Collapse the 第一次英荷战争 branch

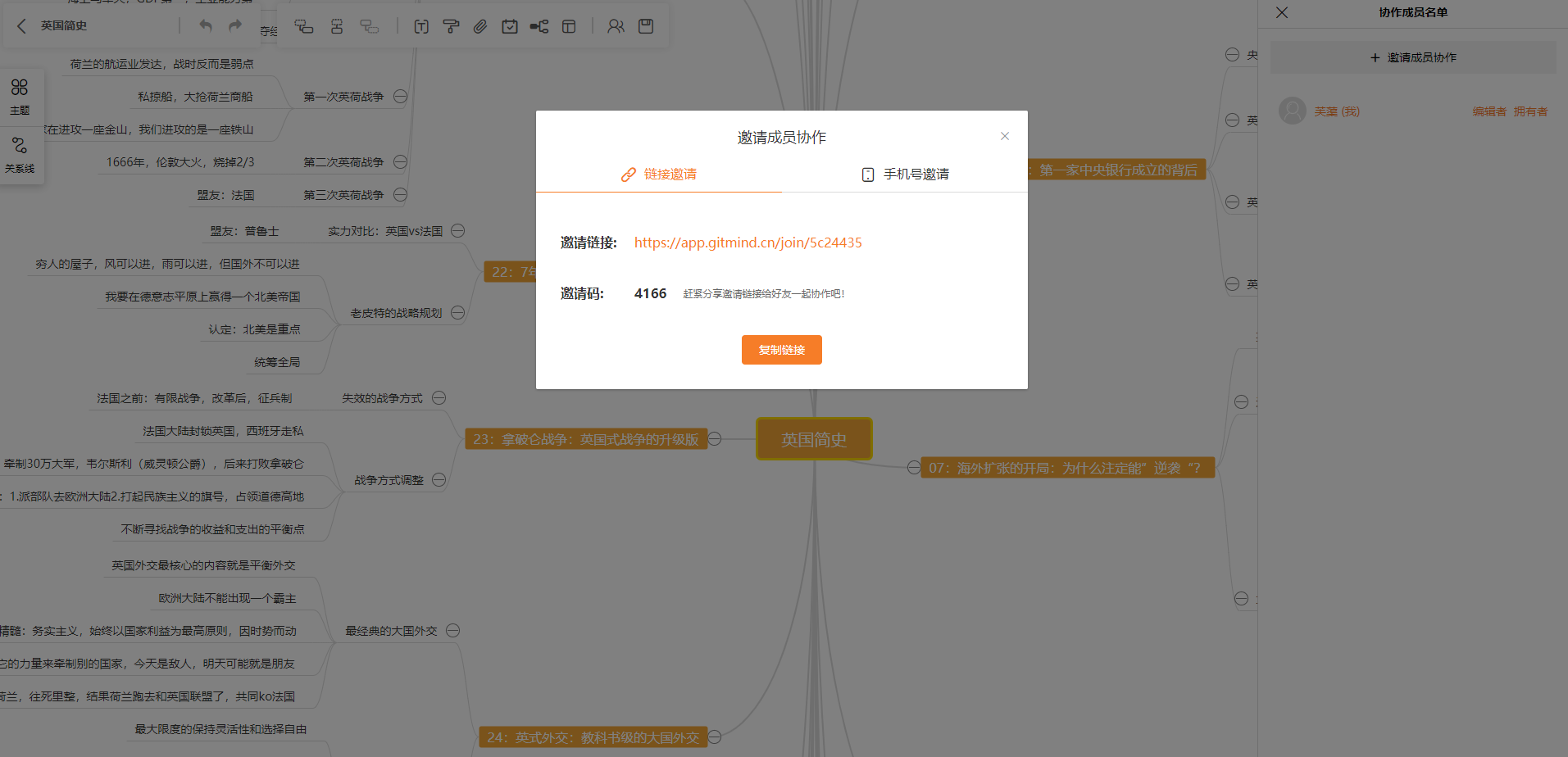tap(400, 97)
